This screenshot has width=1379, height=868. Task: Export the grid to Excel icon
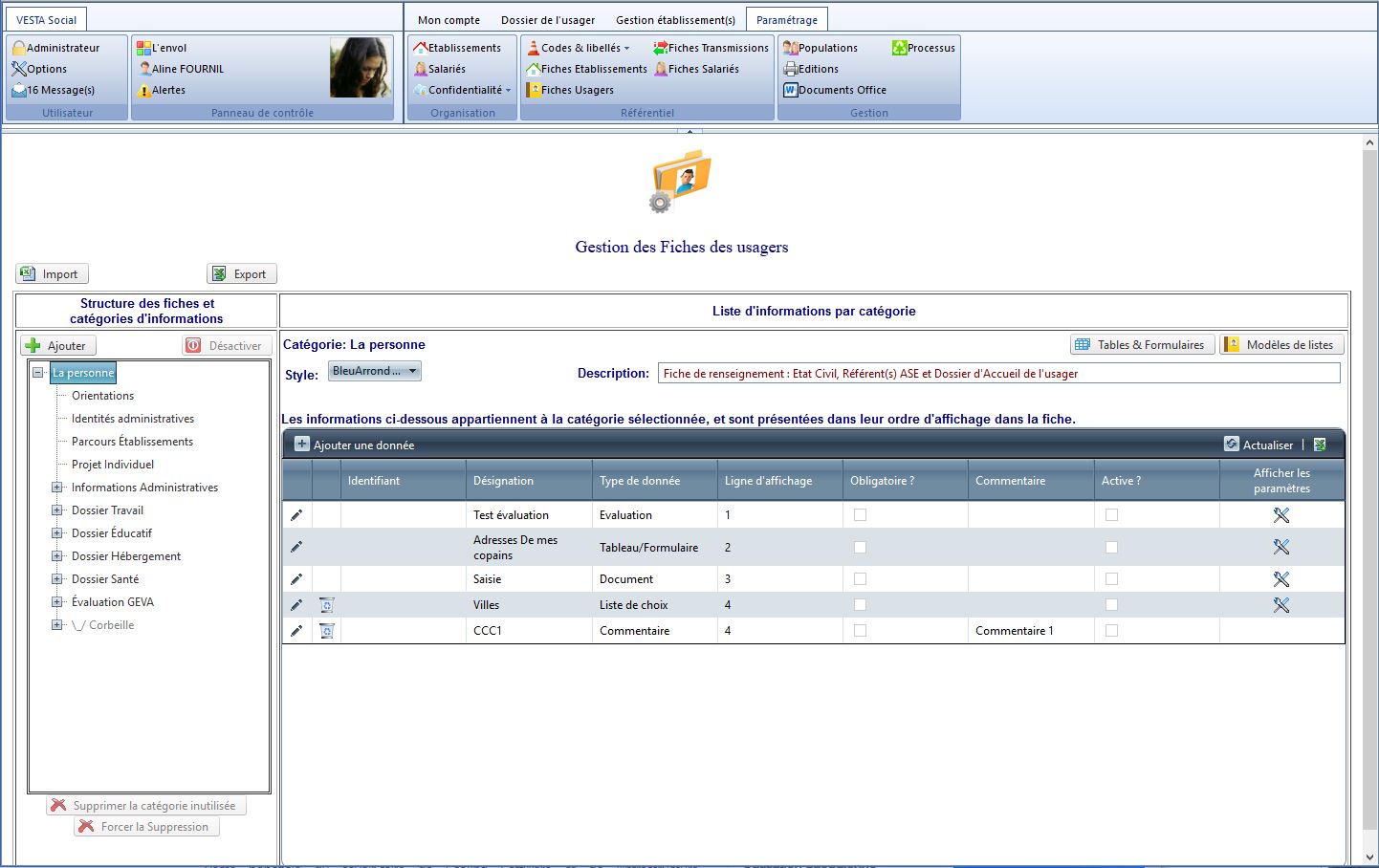point(1320,445)
